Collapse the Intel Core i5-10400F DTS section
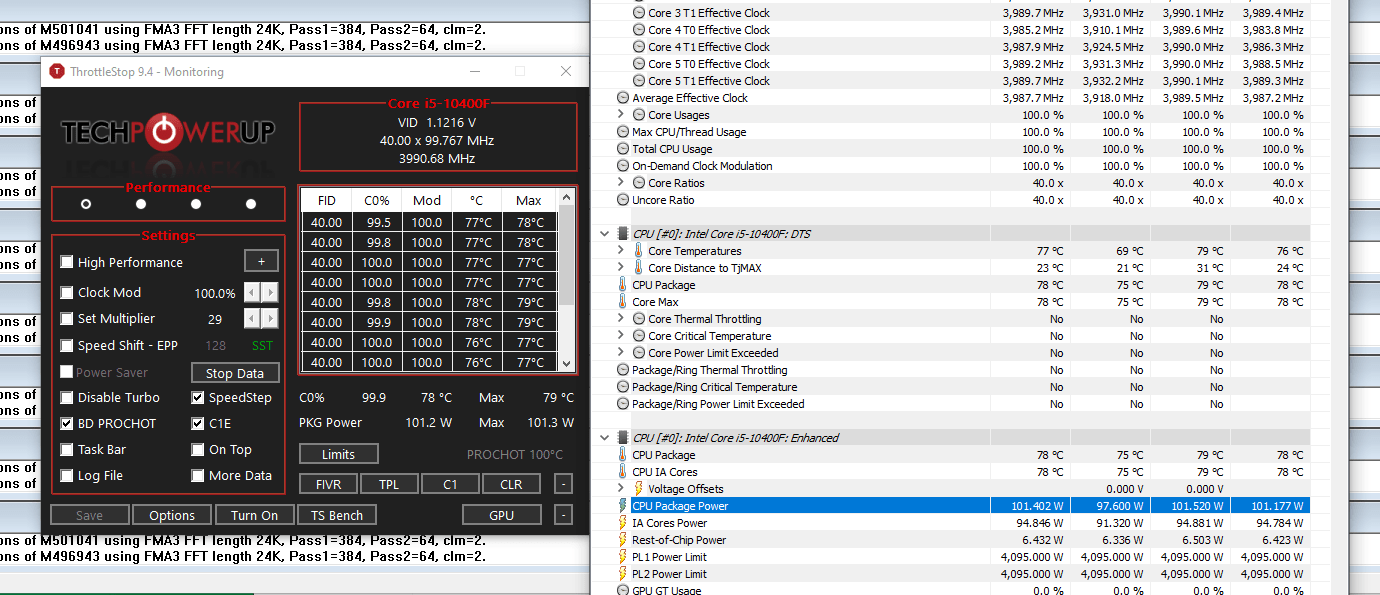This screenshot has height=595, width=1380. click(x=604, y=233)
